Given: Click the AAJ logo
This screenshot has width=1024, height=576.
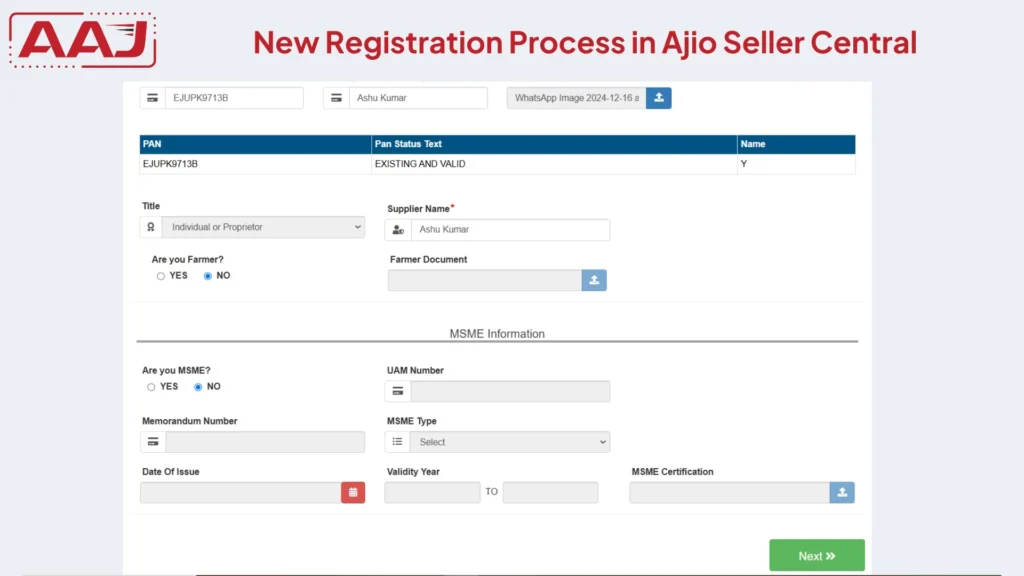Looking at the screenshot, I should click(x=81, y=38).
